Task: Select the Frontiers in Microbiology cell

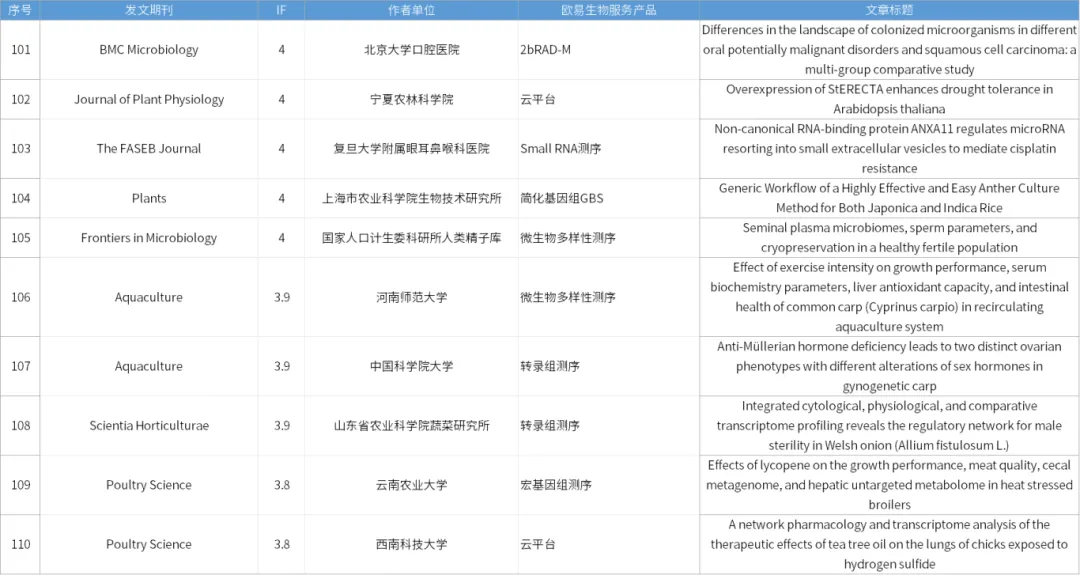Action: [x=149, y=238]
